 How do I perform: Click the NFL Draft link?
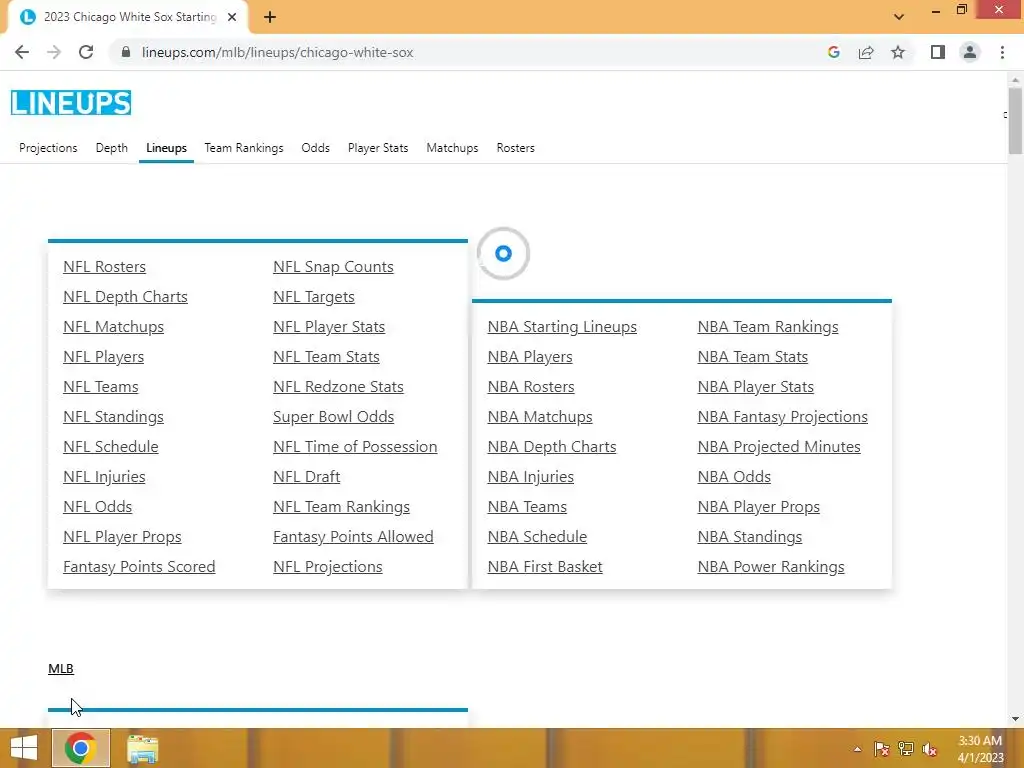306,477
